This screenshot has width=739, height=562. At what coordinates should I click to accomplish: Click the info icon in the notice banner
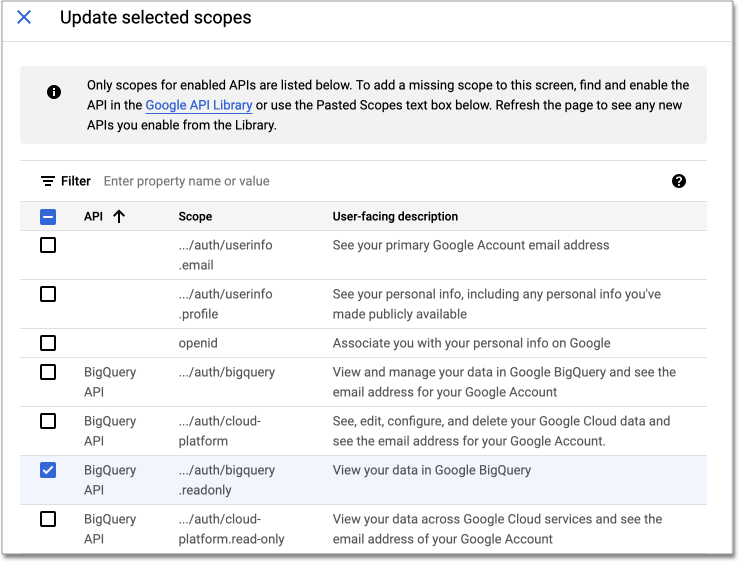(54, 92)
